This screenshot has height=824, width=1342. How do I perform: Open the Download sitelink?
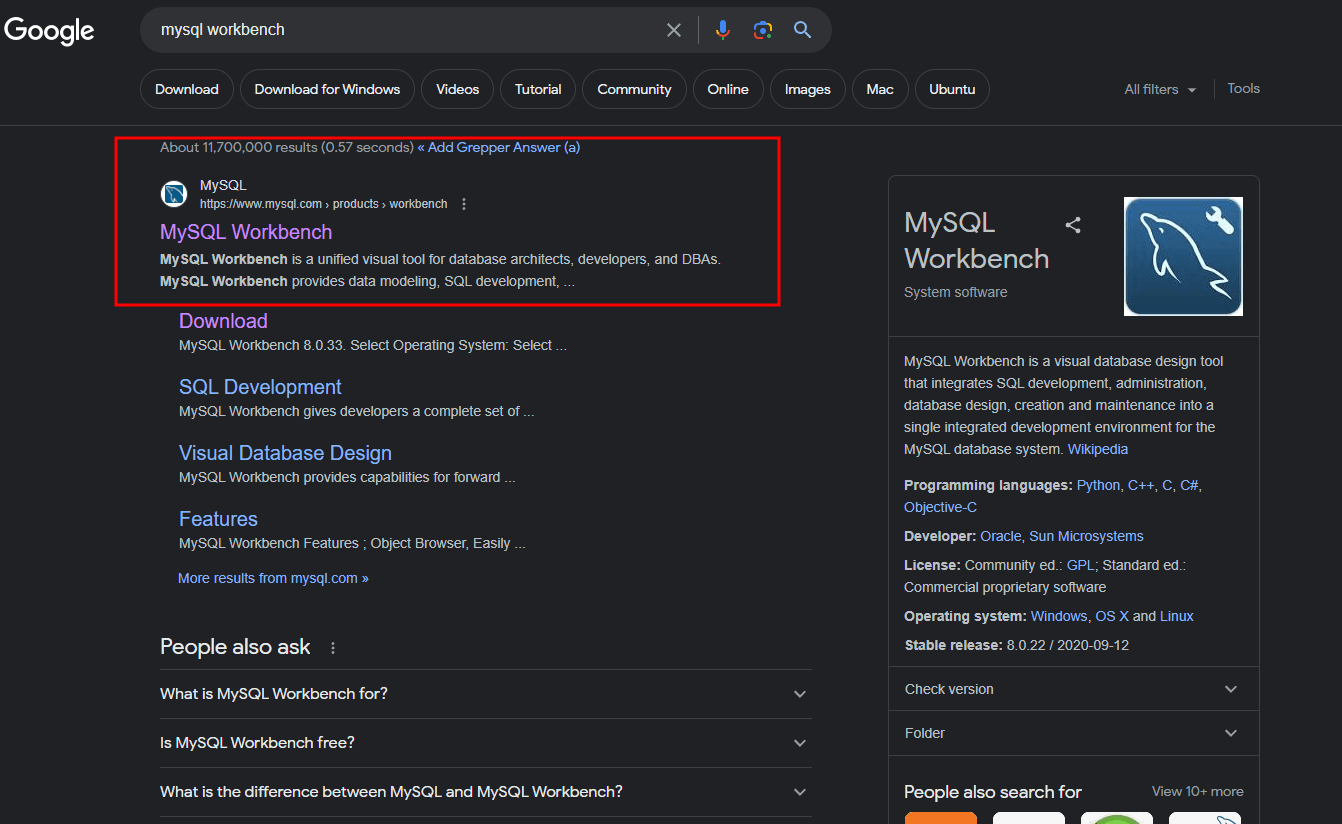click(223, 321)
